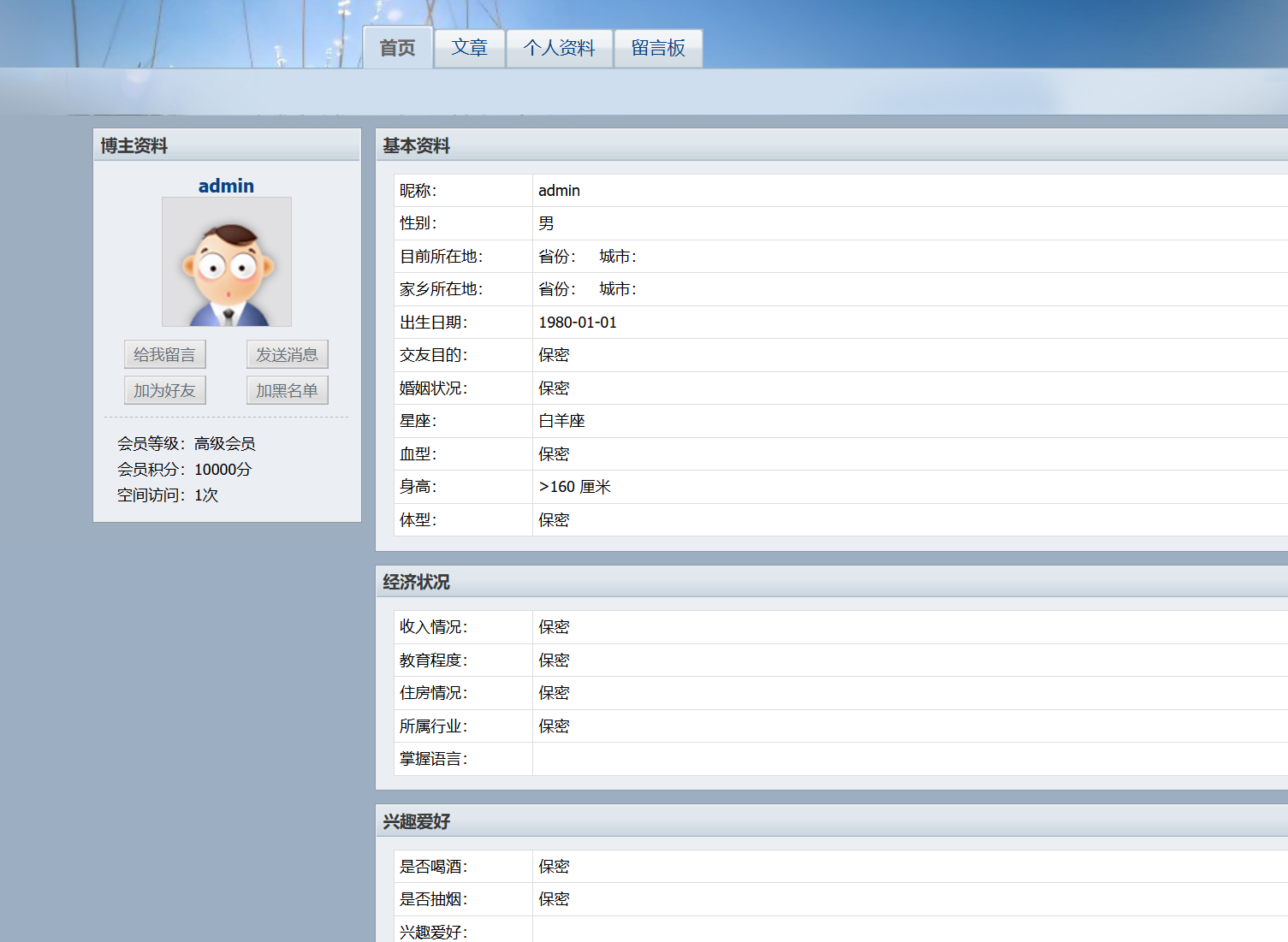Click the birth date value 1980-01-01
Screen dimensions: 1288x942
coord(578,323)
